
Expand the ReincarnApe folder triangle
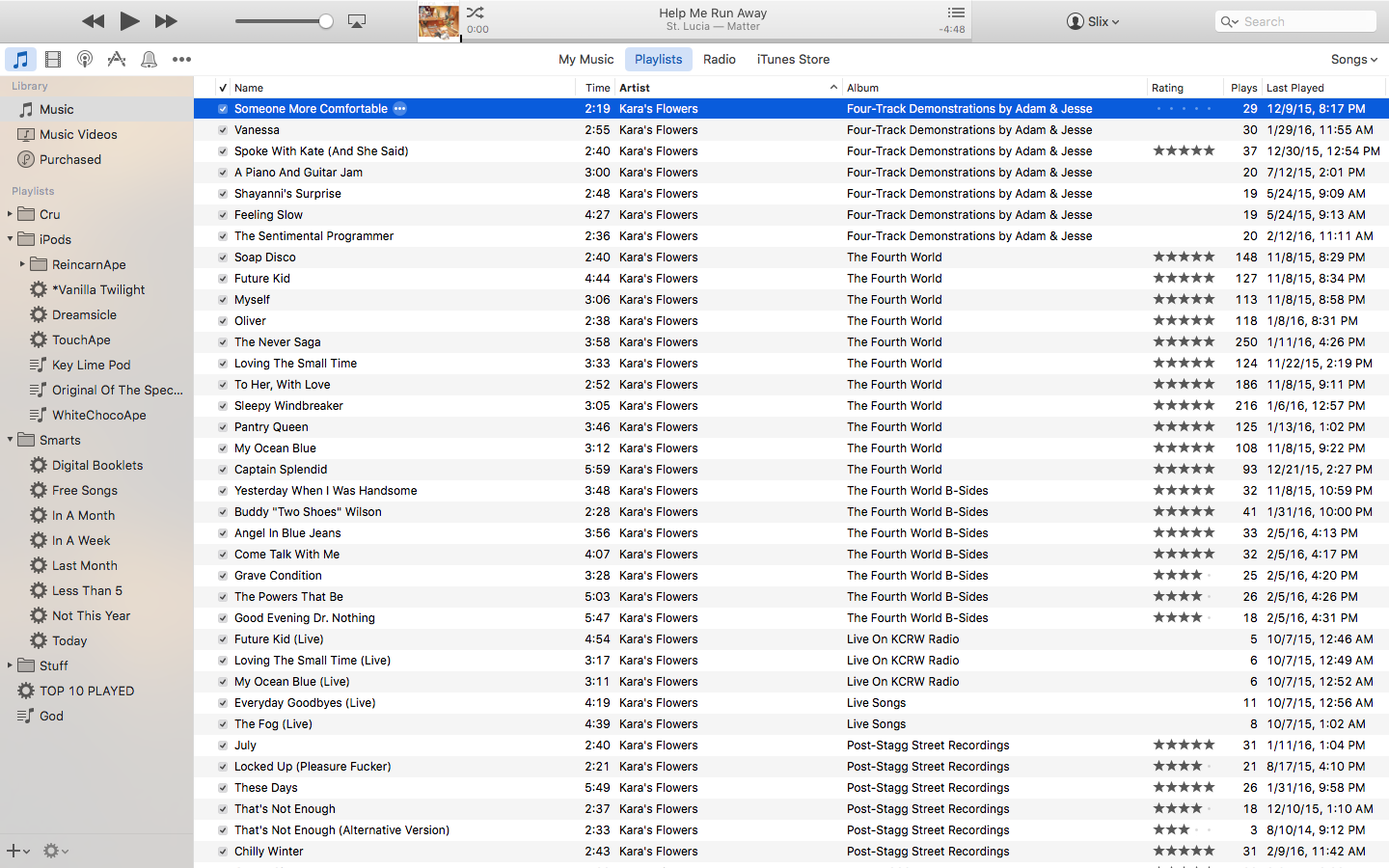click(22, 264)
